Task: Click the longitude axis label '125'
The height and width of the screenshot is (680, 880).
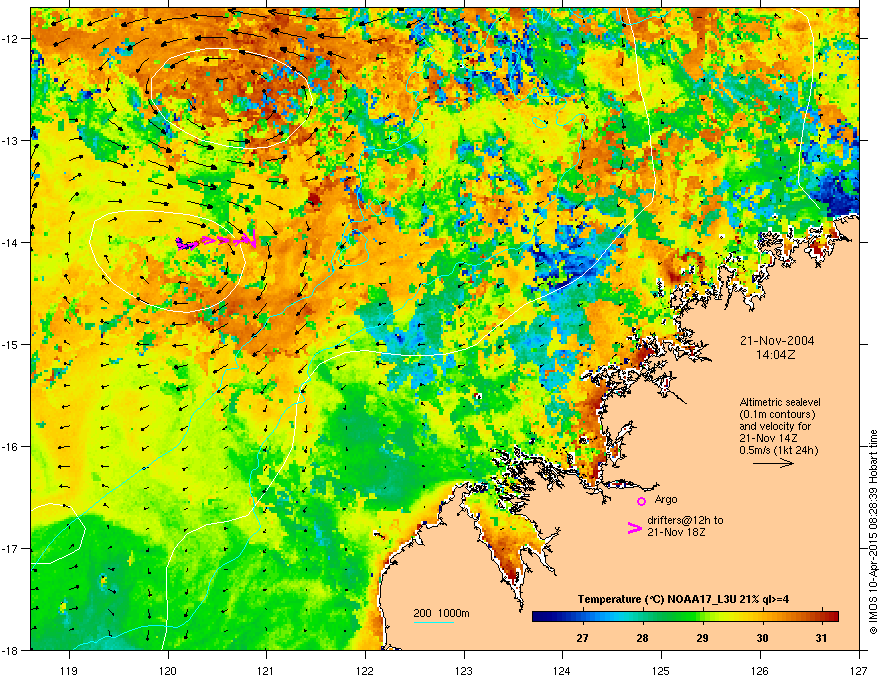Action: [x=661, y=670]
